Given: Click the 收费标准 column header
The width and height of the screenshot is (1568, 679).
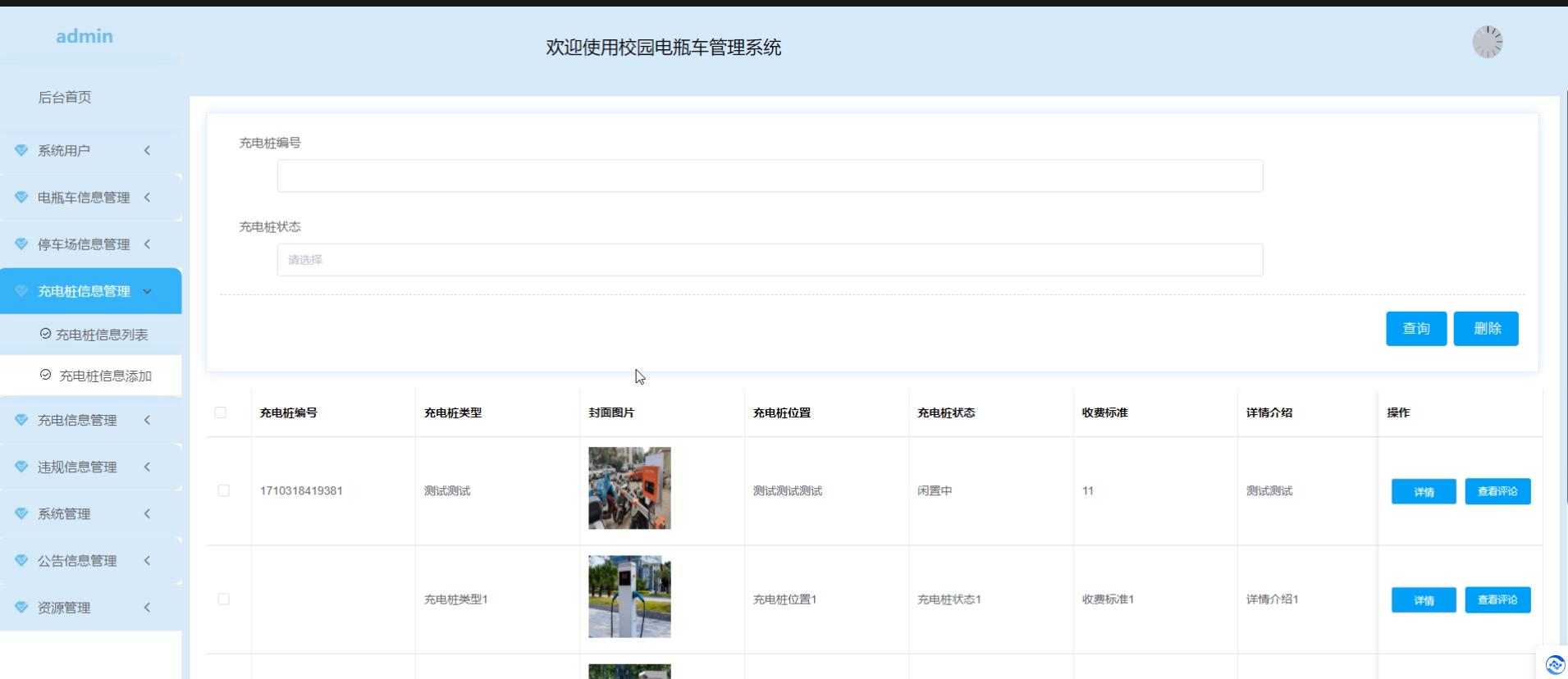Looking at the screenshot, I should pos(1104,412).
